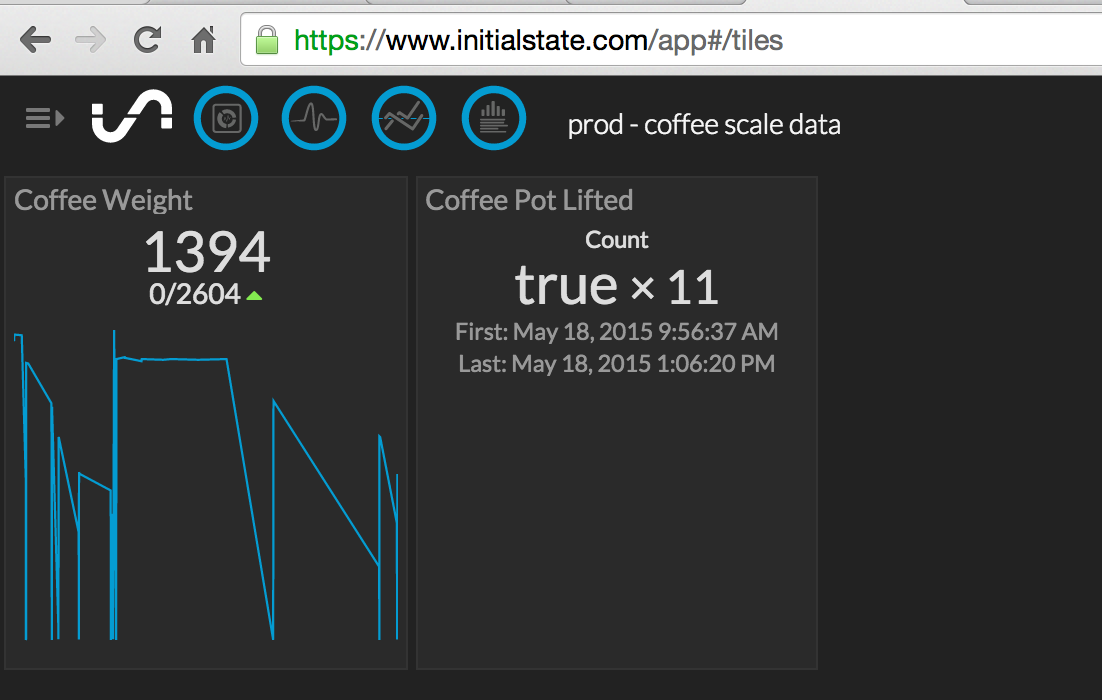Open the Lines chart view icon
This screenshot has height=700, width=1102.
point(404,119)
